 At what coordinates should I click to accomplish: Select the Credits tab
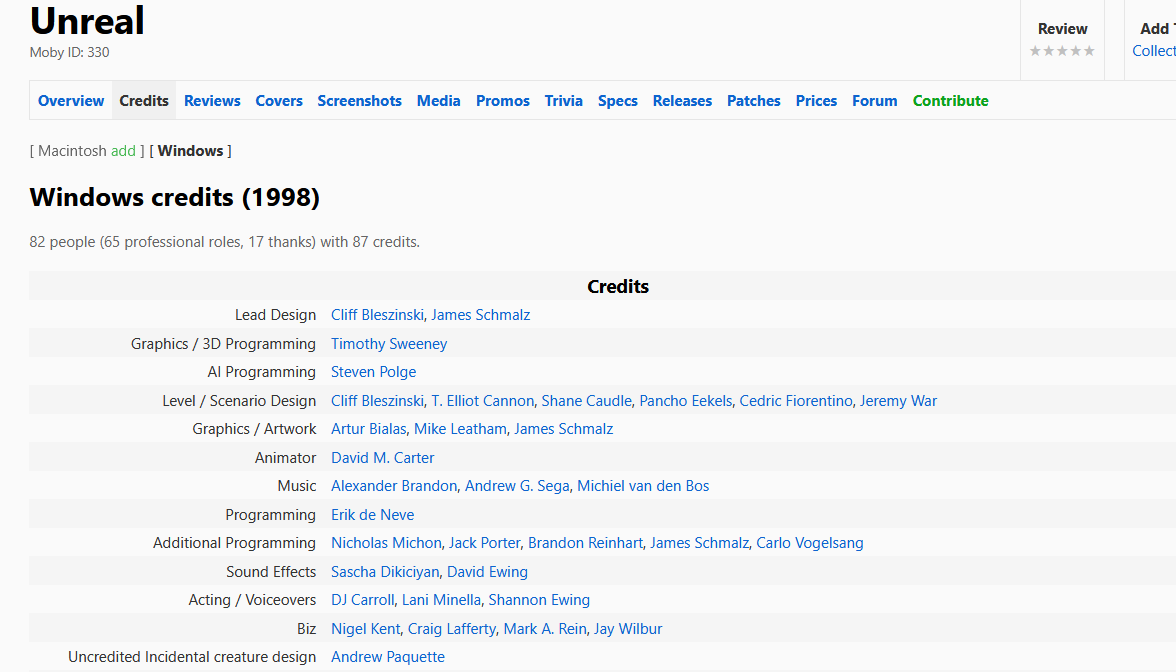click(x=144, y=100)
